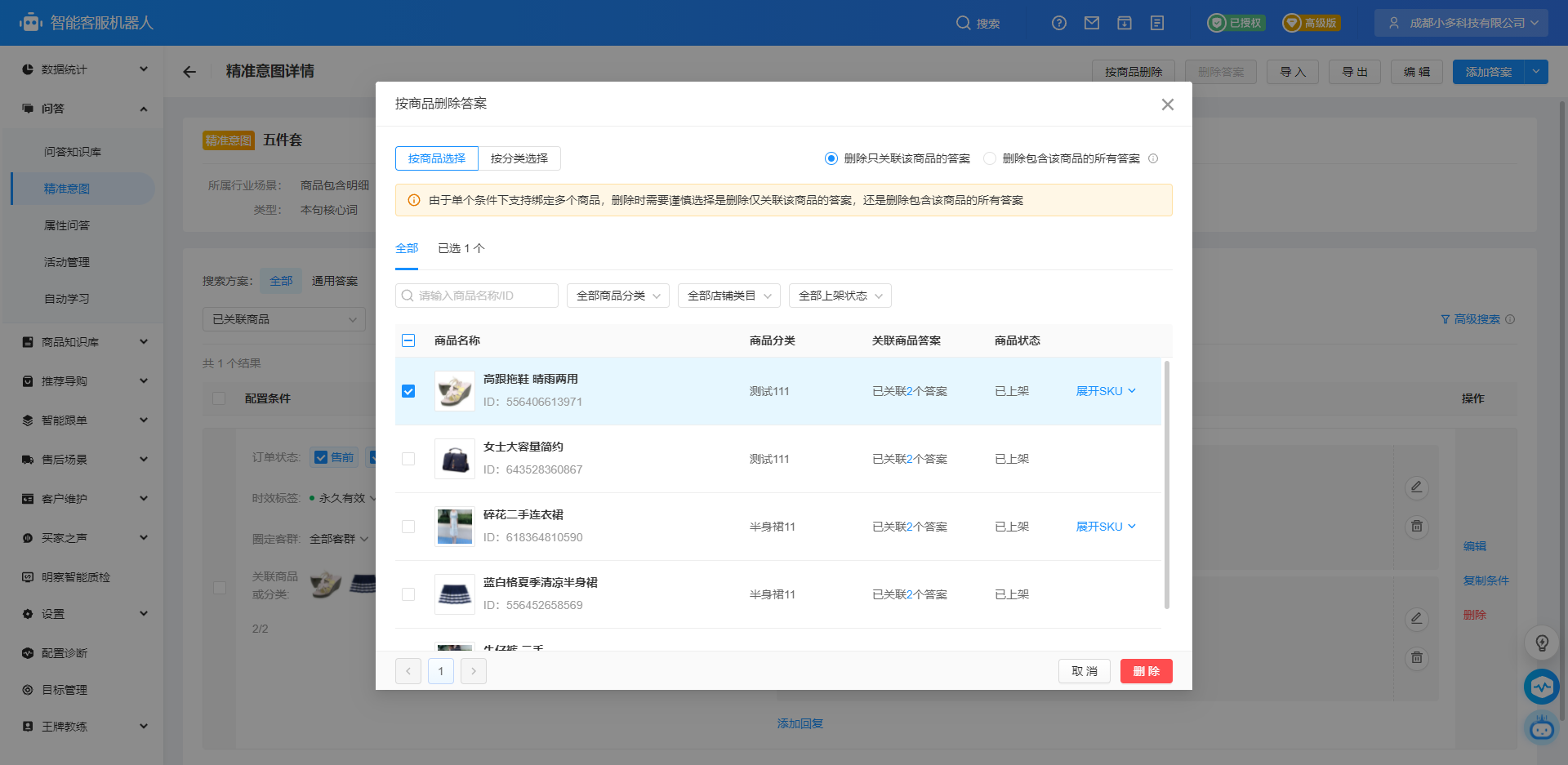Image resolution: width=1568 pixels, height=765 pixels.
Task: Open the mail messages icon
Action: tap(1092, 23)
